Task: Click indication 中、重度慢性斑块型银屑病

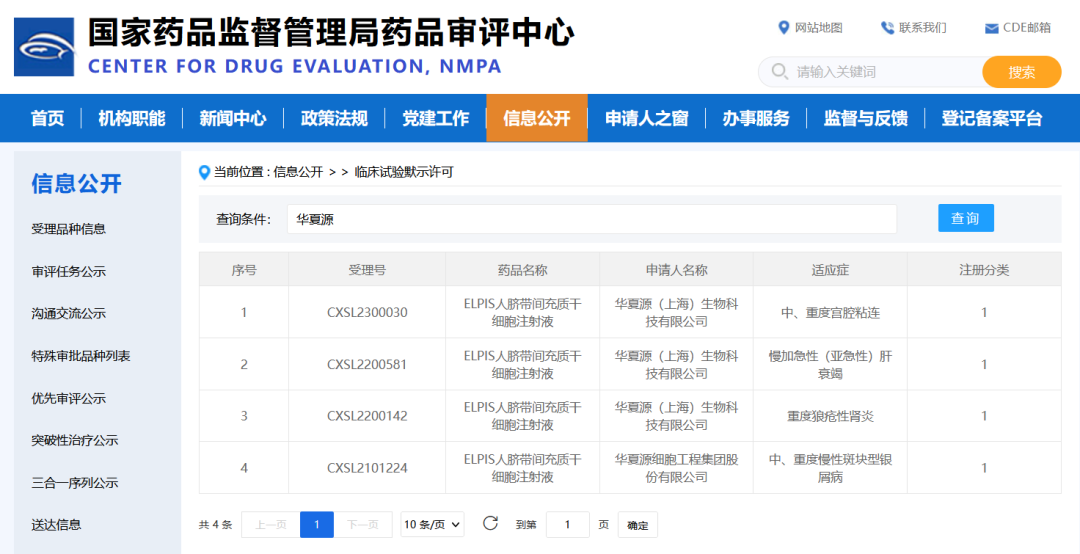Action: [x=830, y=468]
